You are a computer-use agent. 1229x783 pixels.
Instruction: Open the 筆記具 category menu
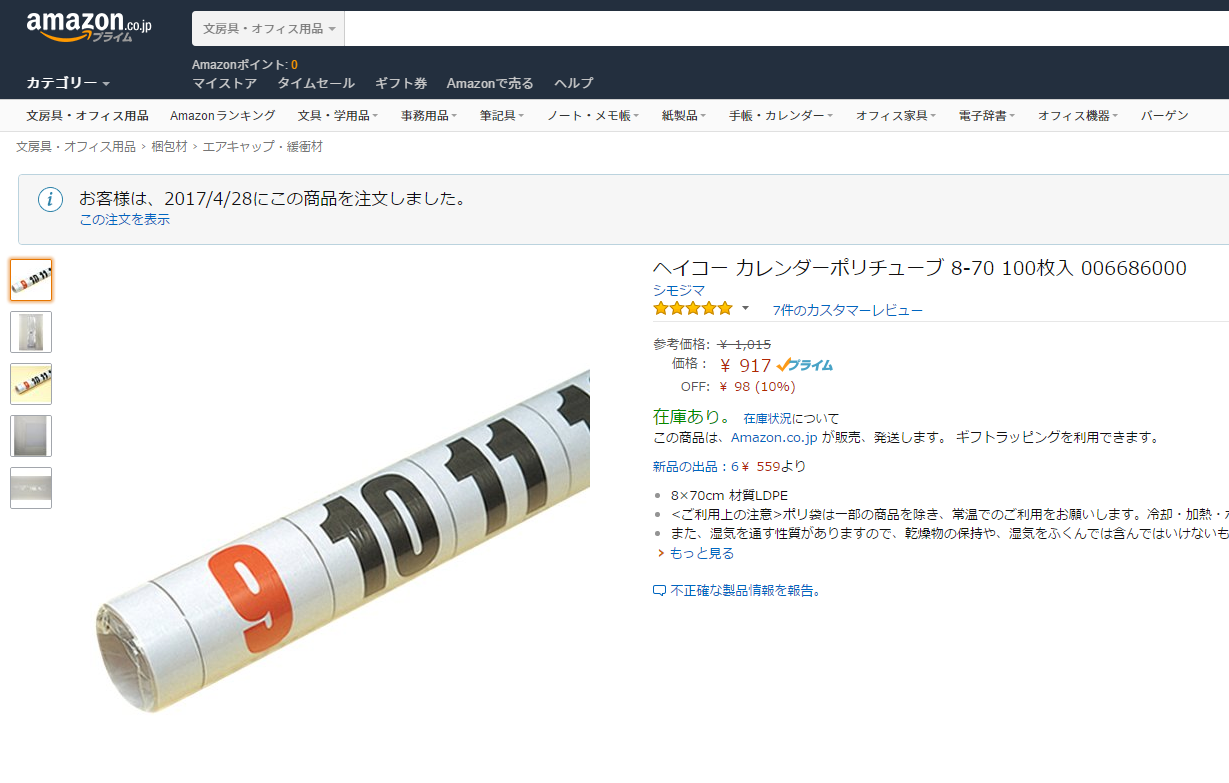501,116
